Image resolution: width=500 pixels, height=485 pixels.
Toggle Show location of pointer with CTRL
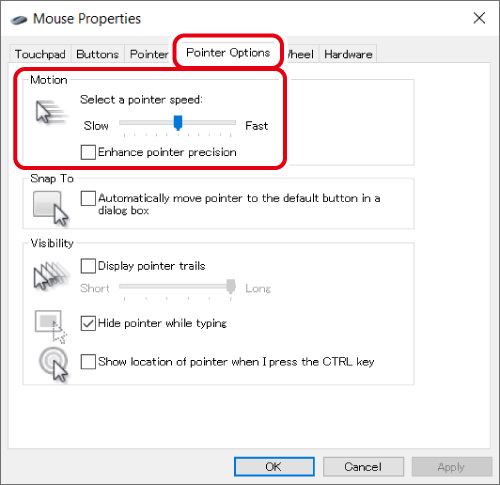coord(88,362)
